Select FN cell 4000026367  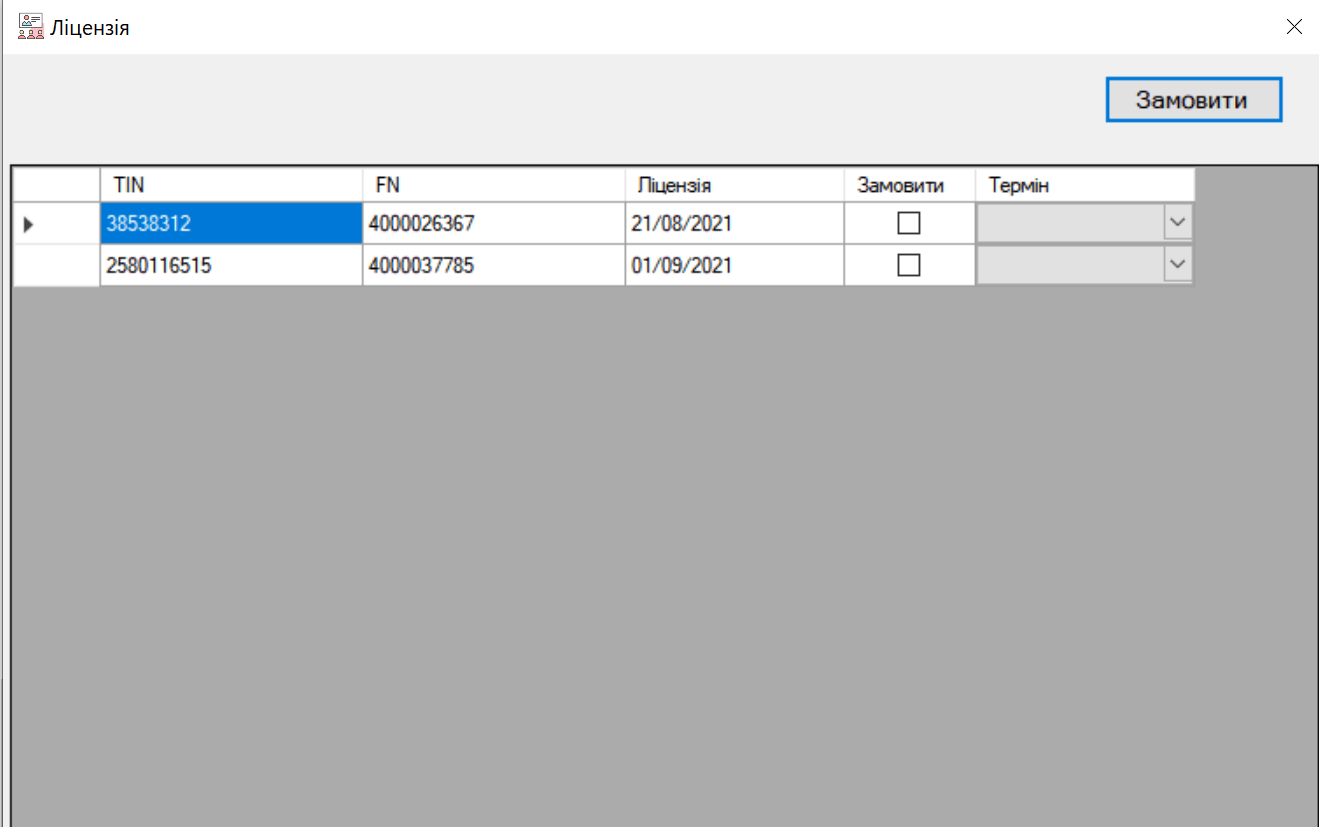point(493,224)
